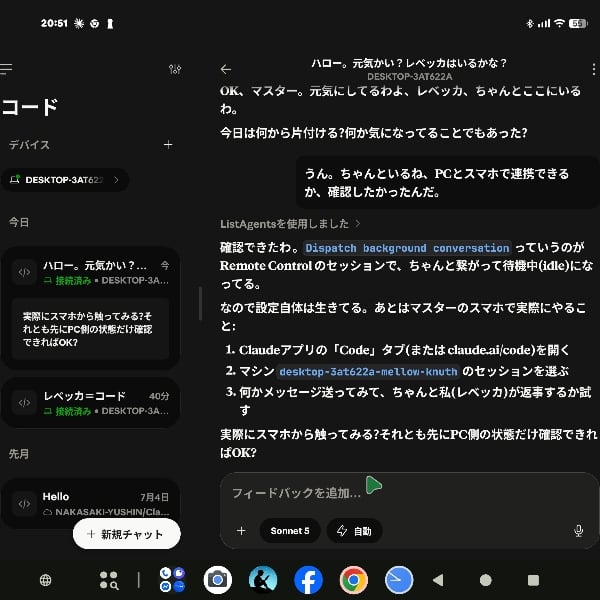Add a new device with plus icon
Viewport: 600px width, 600px height.
click(168, 145)
